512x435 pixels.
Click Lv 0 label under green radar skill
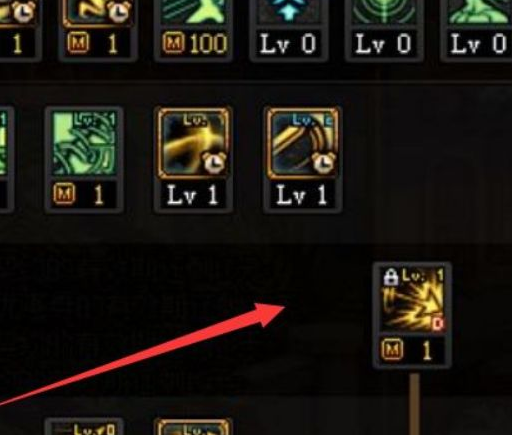[384, 44]
